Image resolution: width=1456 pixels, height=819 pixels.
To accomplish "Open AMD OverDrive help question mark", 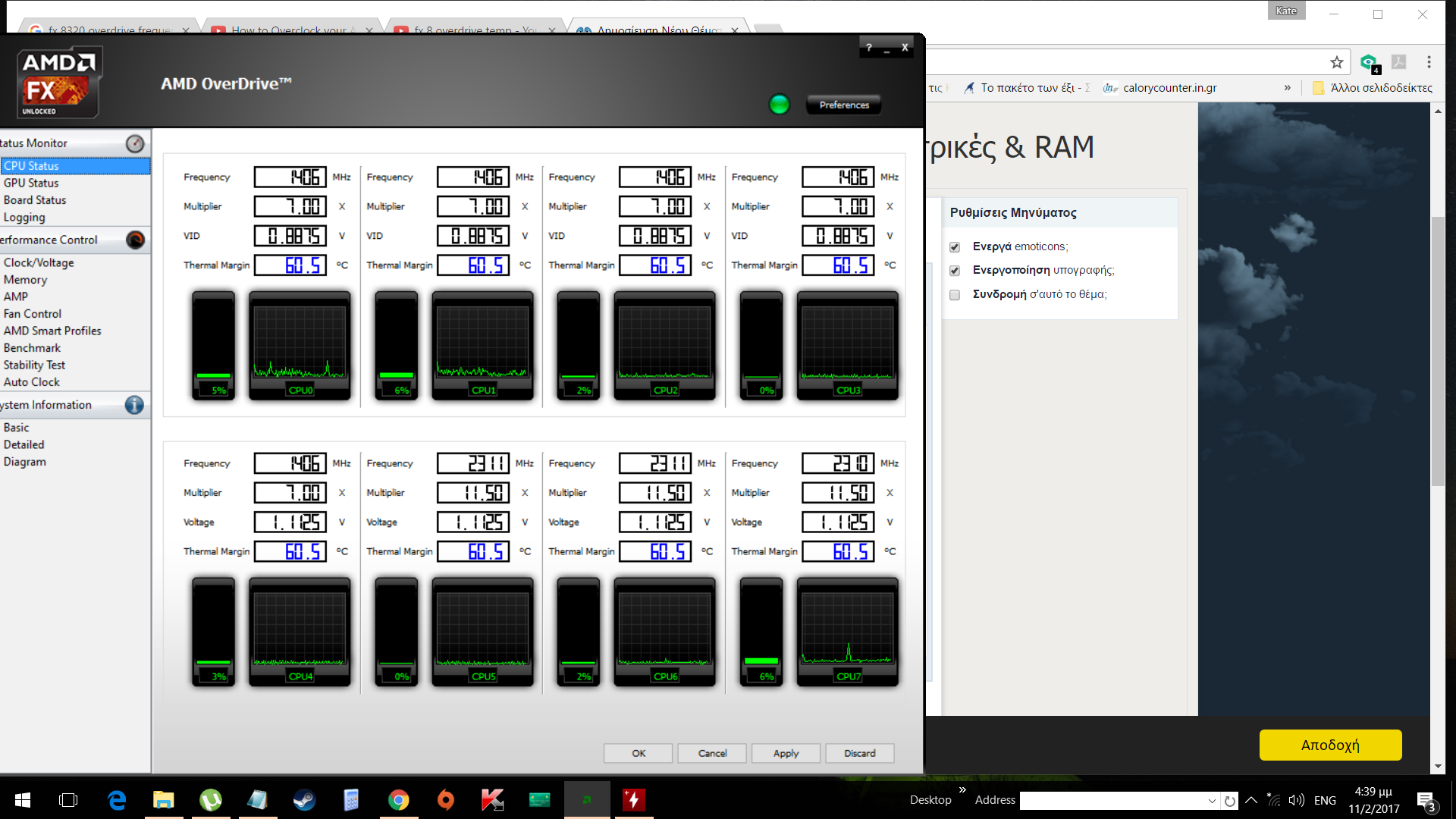I will (x=869, y=47).
